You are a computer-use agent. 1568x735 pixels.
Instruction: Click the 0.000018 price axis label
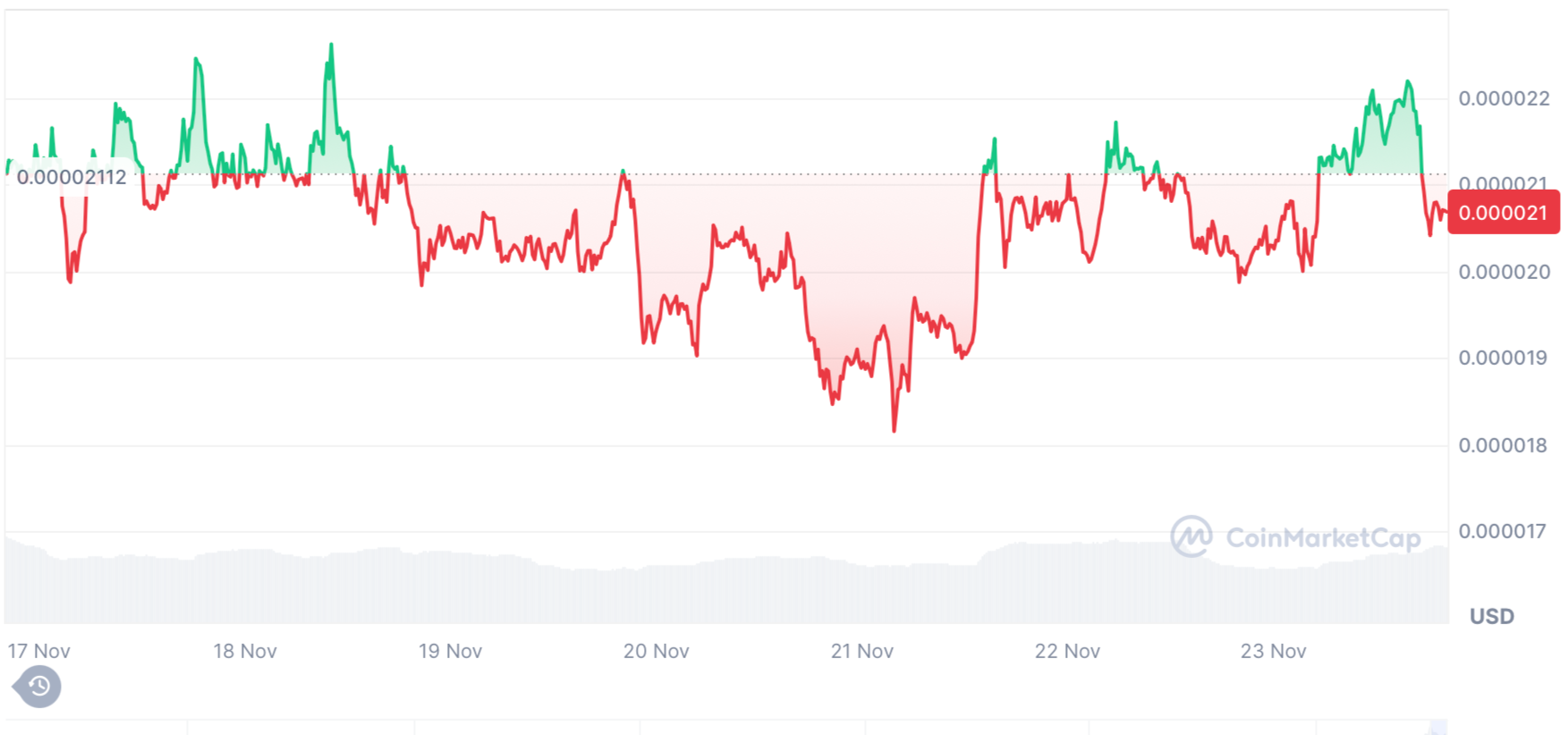tap(1504, 445)
